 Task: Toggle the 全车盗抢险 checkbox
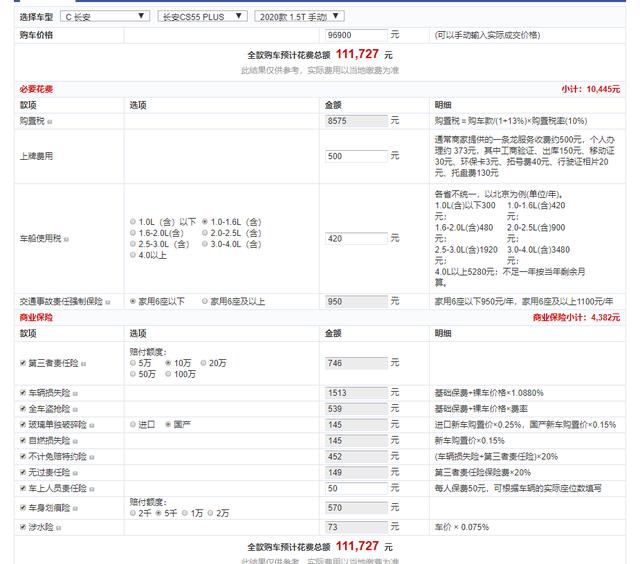click(x=23, y=409)
